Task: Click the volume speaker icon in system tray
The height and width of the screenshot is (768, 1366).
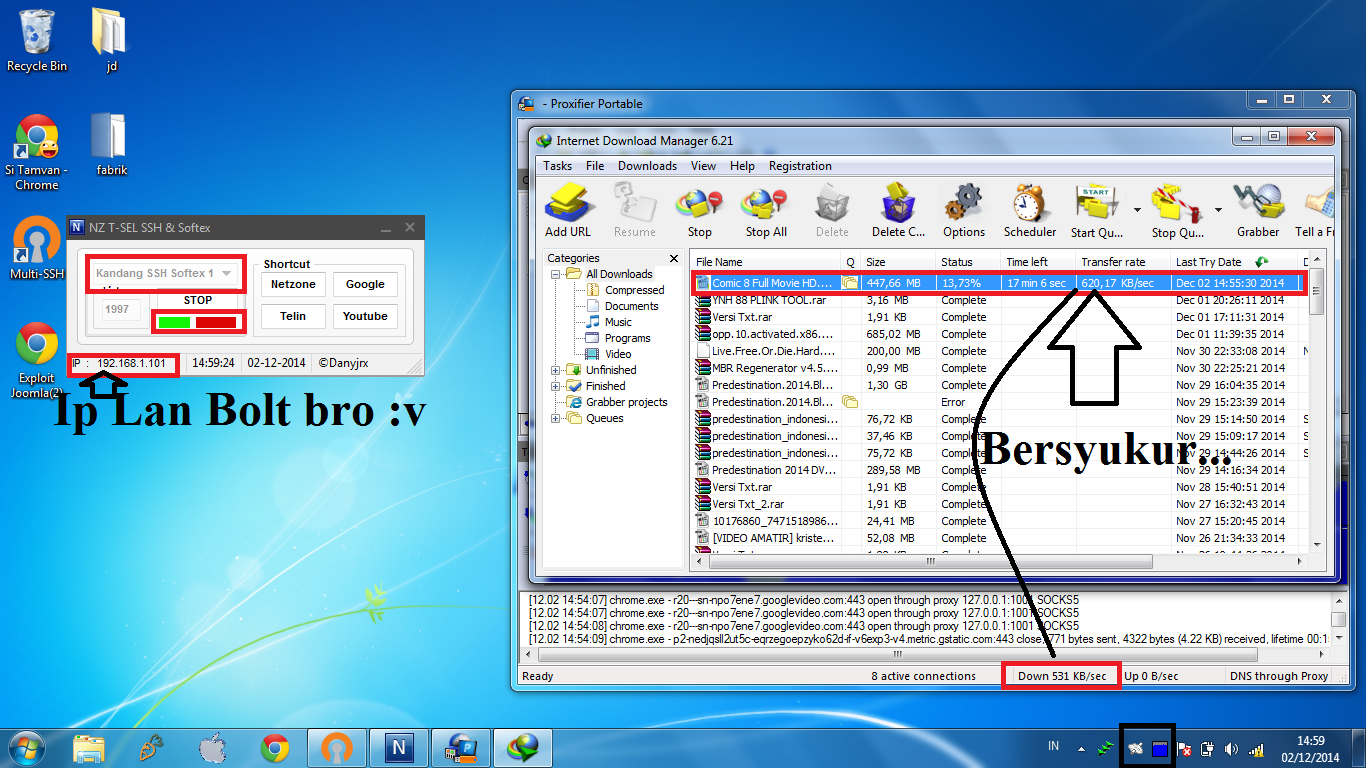Action: coord(1231,748)
